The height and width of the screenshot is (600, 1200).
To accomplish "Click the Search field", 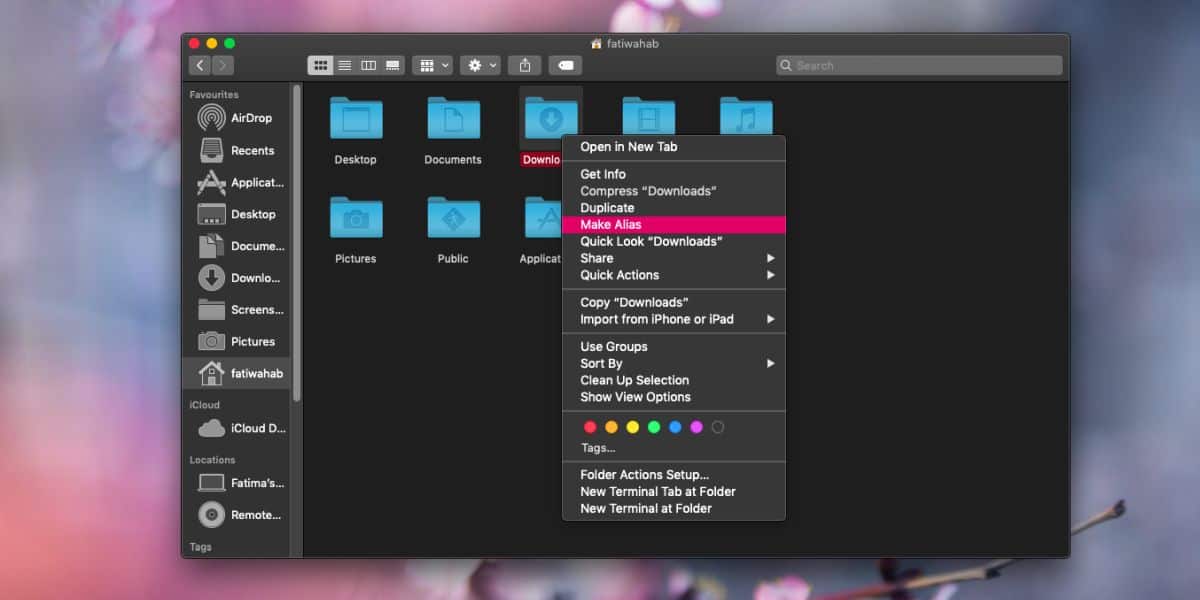I will [919, 65].
